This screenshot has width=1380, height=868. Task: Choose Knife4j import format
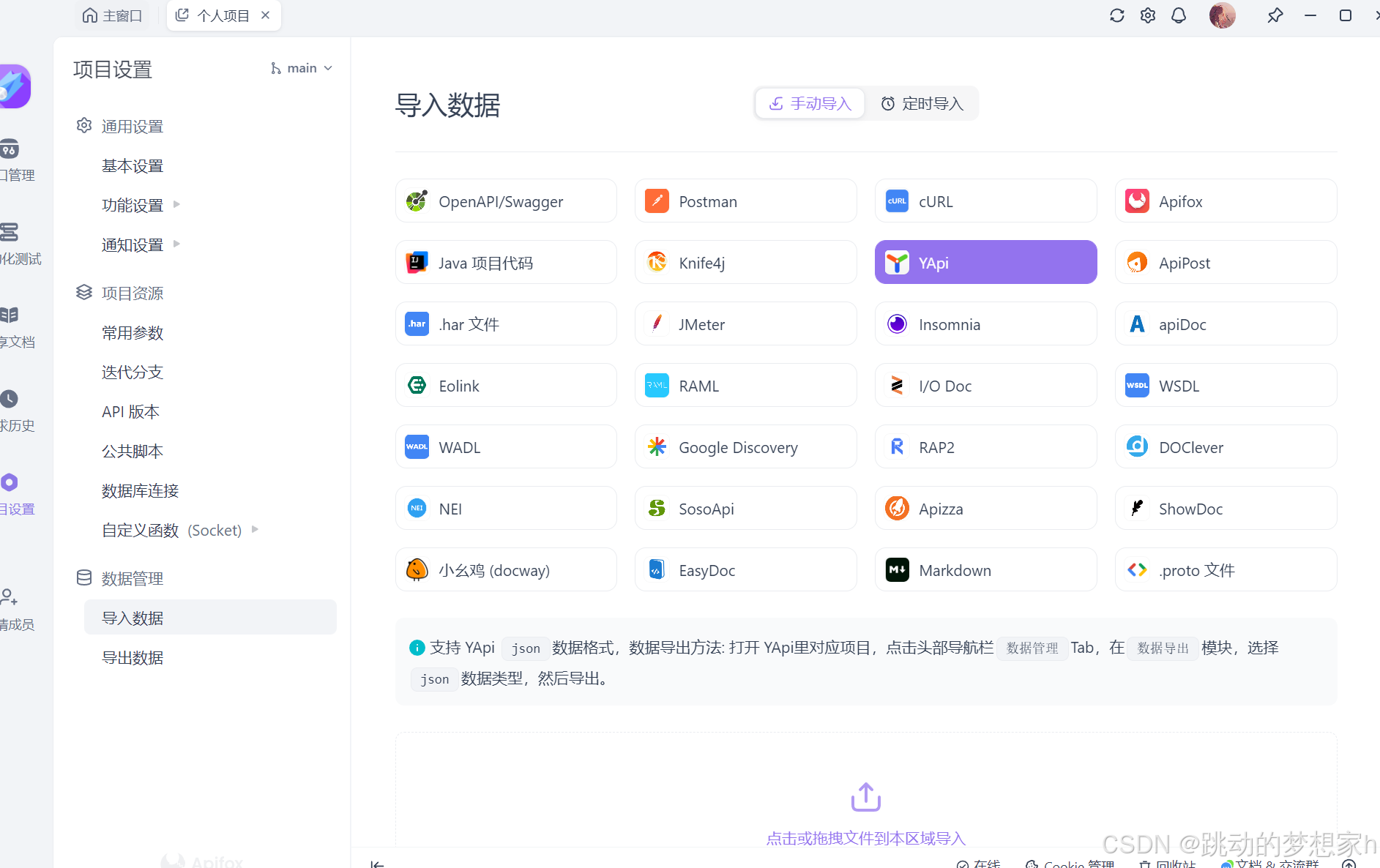[746, 263]
